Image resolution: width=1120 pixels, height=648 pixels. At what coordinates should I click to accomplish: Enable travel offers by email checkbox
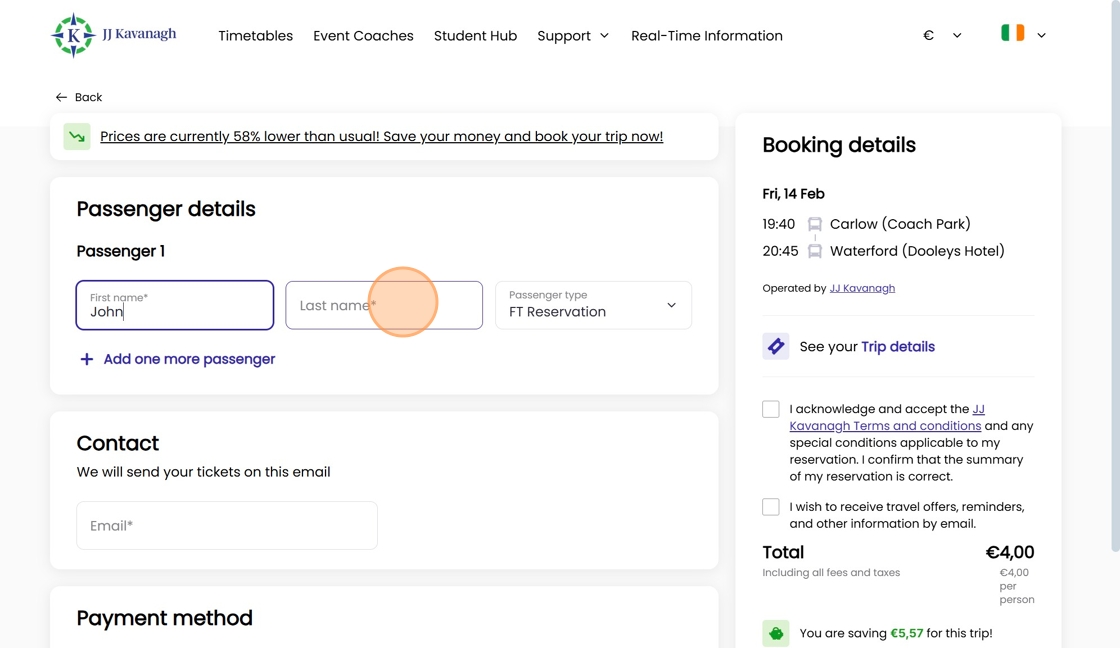(x=771, y=507)
